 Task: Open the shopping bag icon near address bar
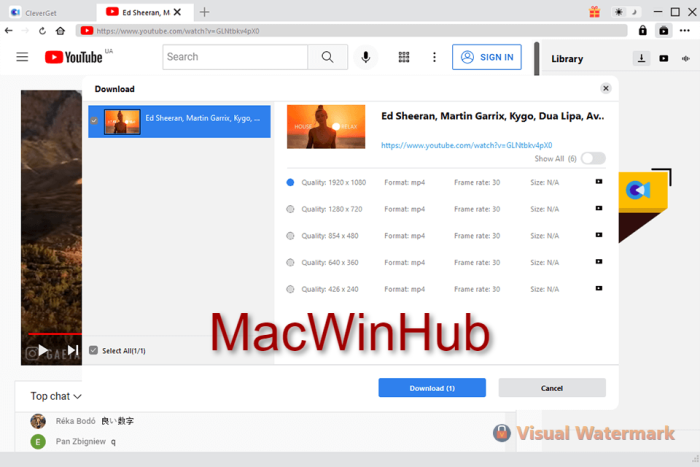663,31
